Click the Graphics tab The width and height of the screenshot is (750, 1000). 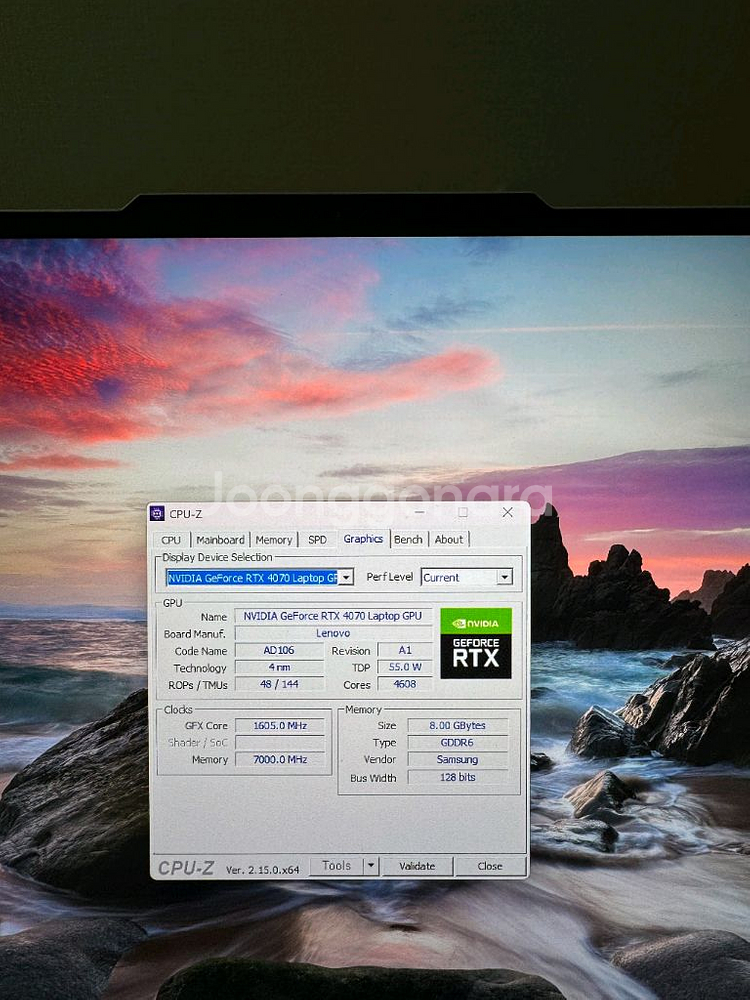363,538
